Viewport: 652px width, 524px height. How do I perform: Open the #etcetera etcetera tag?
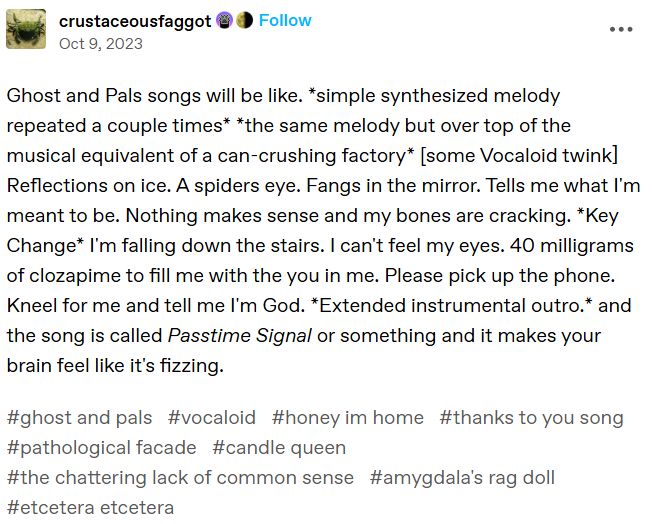[x=90, y=508]
